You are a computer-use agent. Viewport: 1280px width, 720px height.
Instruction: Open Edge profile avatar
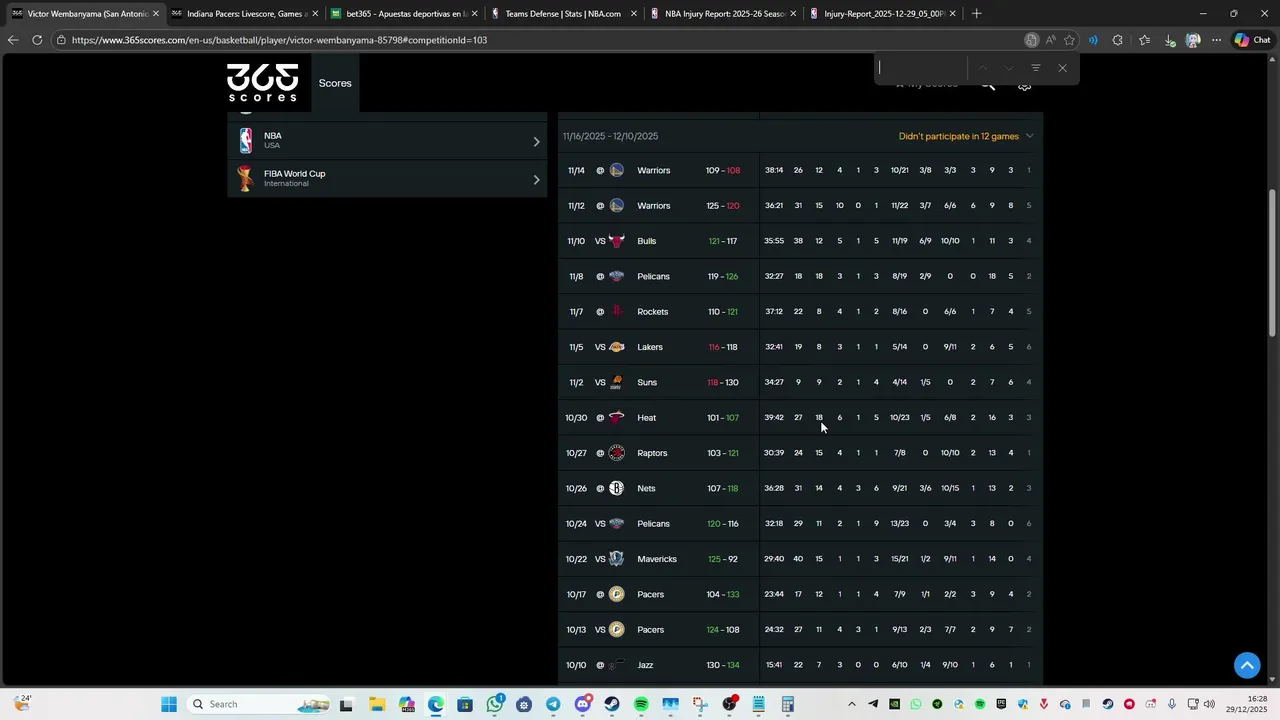[1193, 40]
